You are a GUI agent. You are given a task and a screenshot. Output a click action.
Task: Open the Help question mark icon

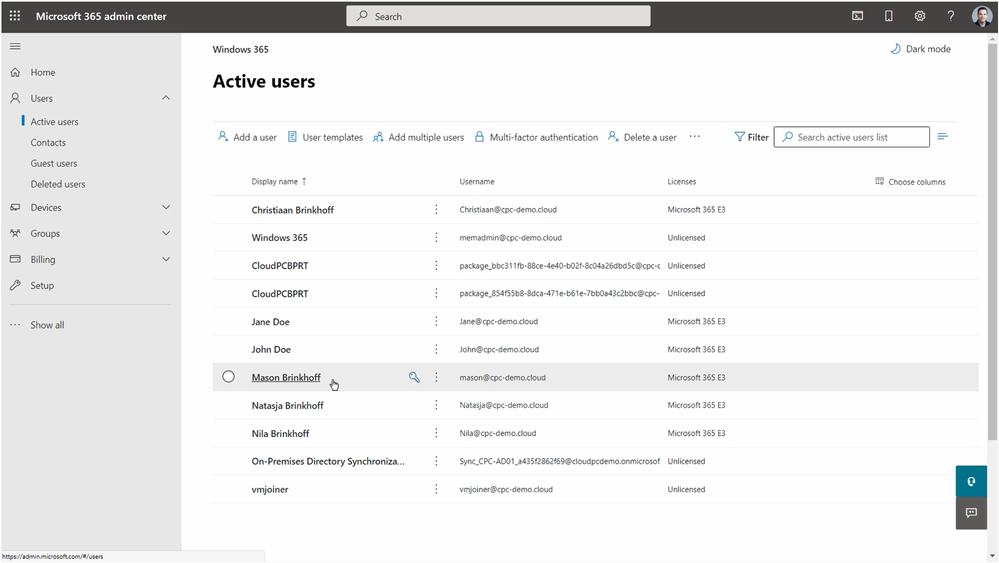pyautogui.click(x=951, y=16)
